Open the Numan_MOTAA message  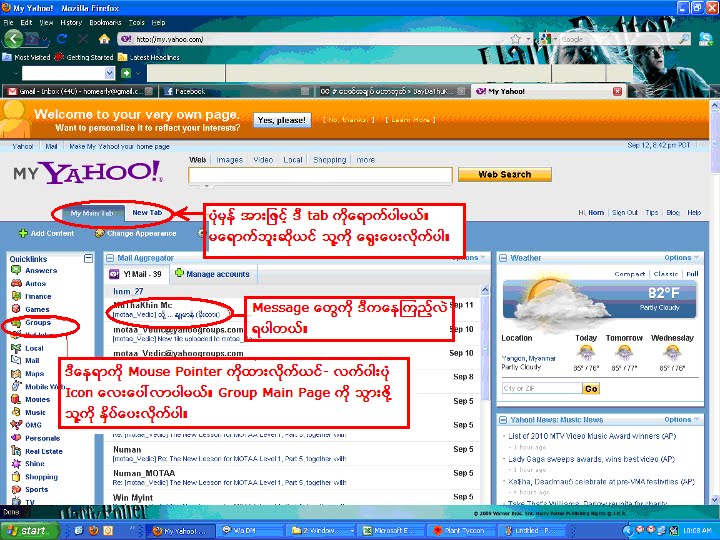[x=291, y=478]
